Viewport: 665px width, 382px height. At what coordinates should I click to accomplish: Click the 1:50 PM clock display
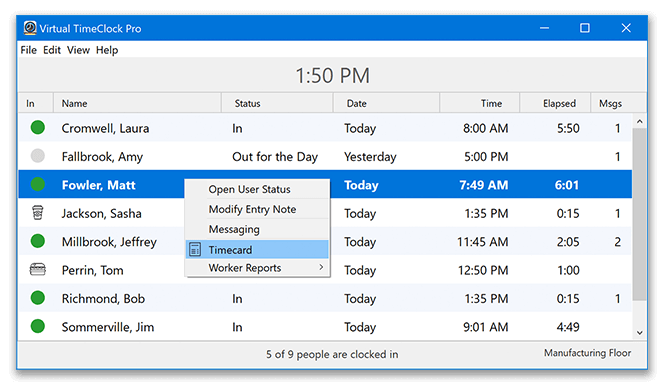332,76
